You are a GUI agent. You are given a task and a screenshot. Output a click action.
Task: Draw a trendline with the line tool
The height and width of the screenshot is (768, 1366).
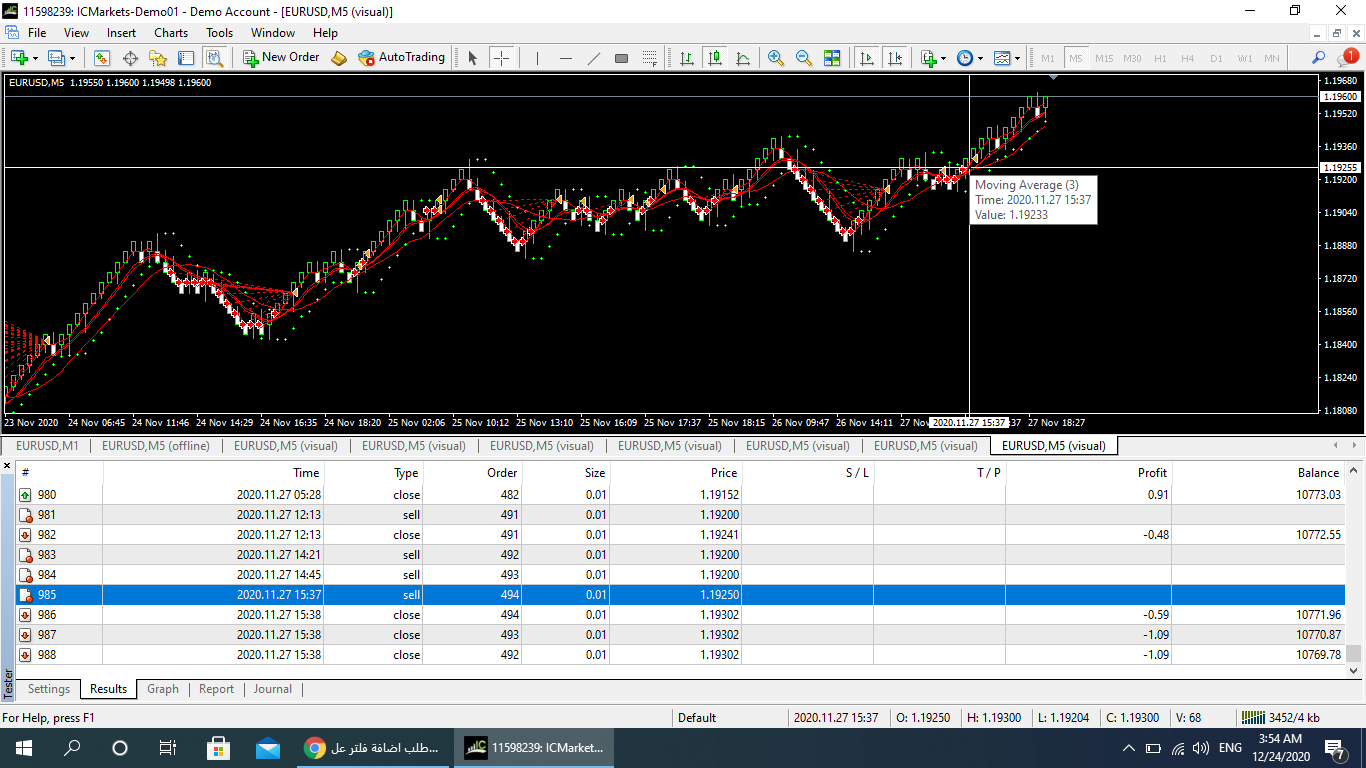(x=594, y=58)
